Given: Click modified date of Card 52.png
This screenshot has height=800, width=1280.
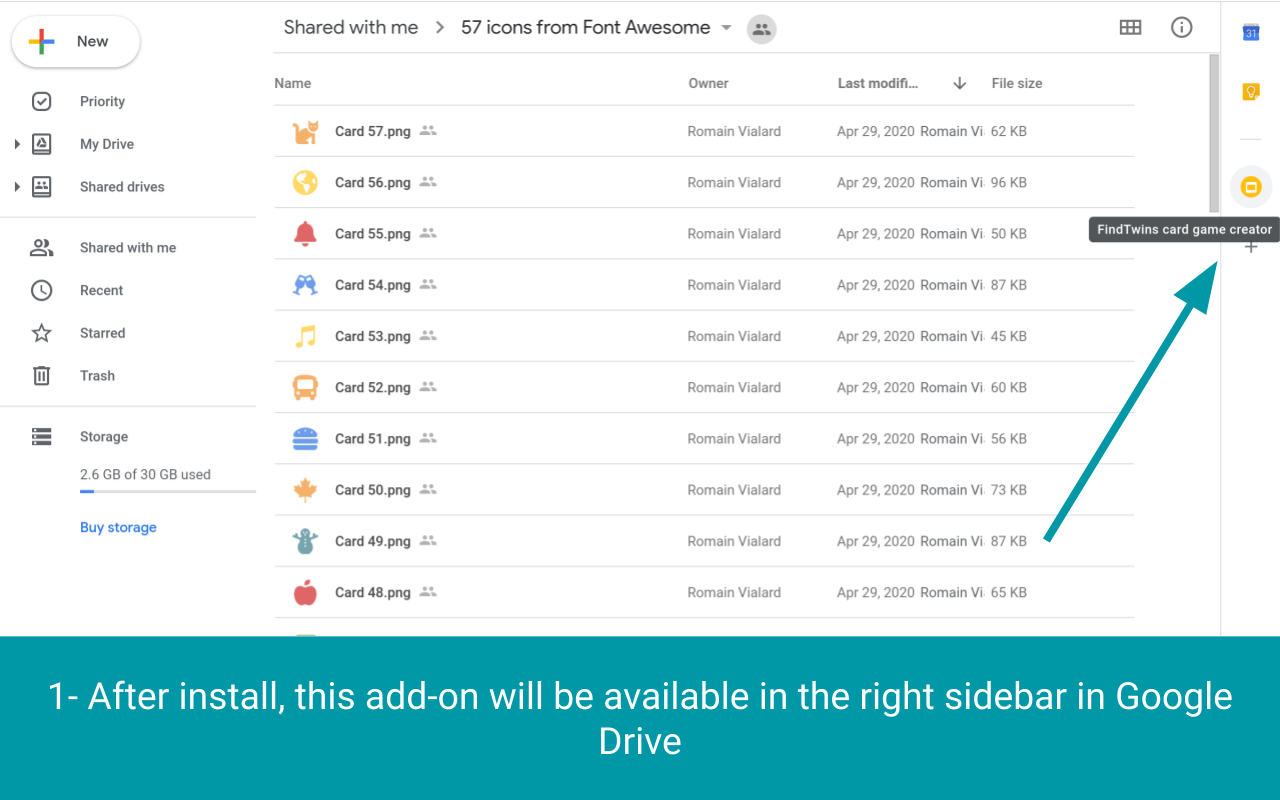Looking at the screenshot, I should (x=876, y=387).
